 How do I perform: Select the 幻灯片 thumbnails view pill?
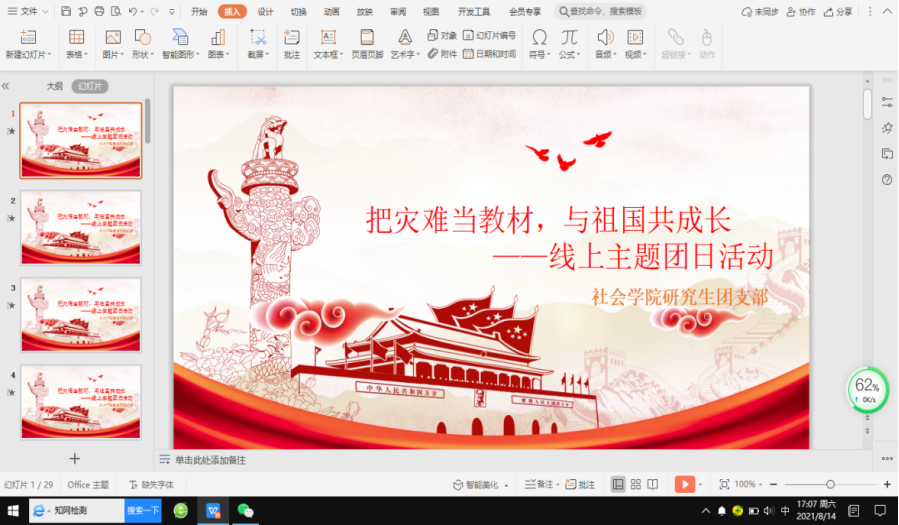pyautogui.click(x=90, y=86)
